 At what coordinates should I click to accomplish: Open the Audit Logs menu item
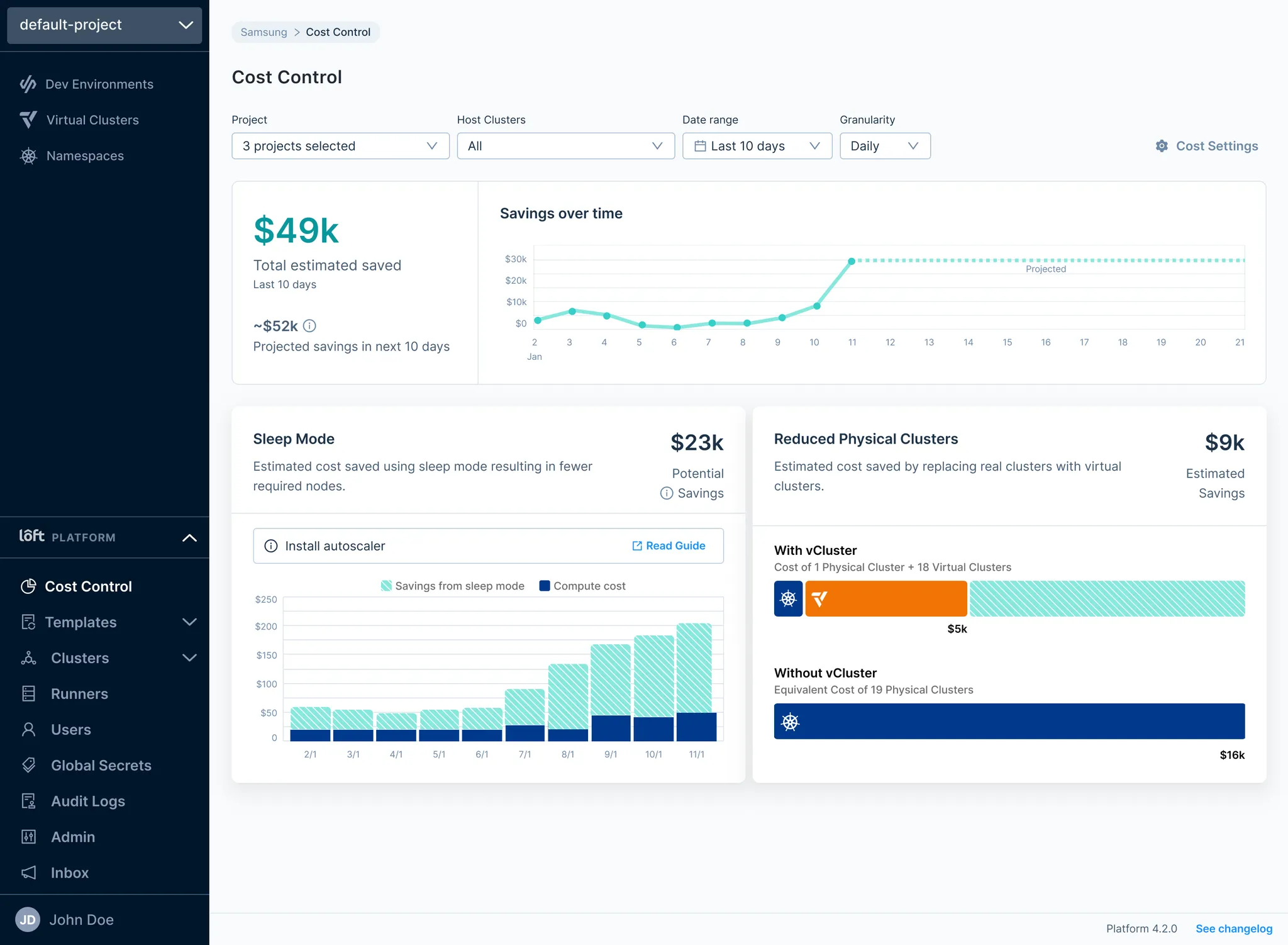point(87,801)
